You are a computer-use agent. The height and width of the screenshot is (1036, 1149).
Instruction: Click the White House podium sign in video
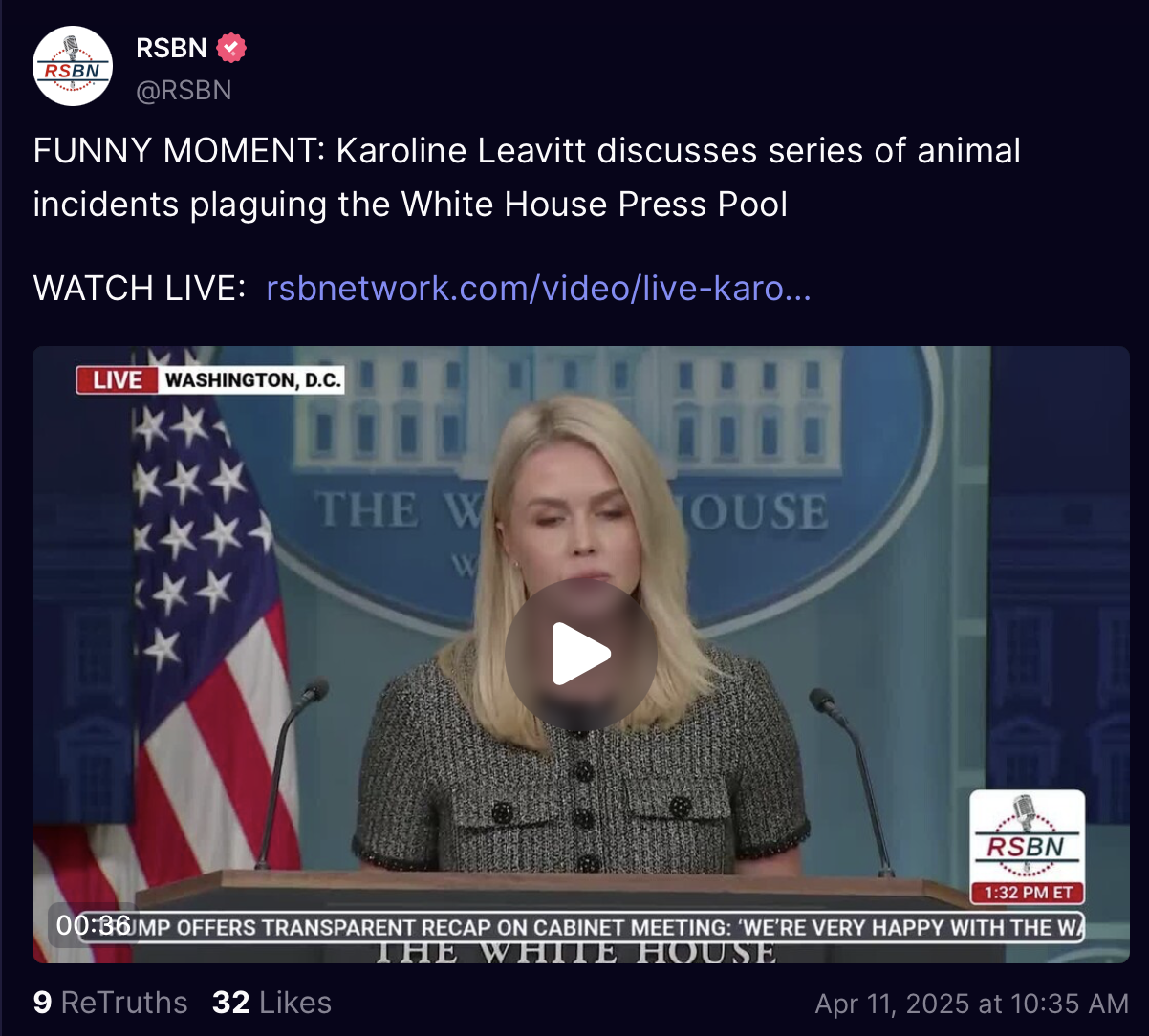(574, 951)
